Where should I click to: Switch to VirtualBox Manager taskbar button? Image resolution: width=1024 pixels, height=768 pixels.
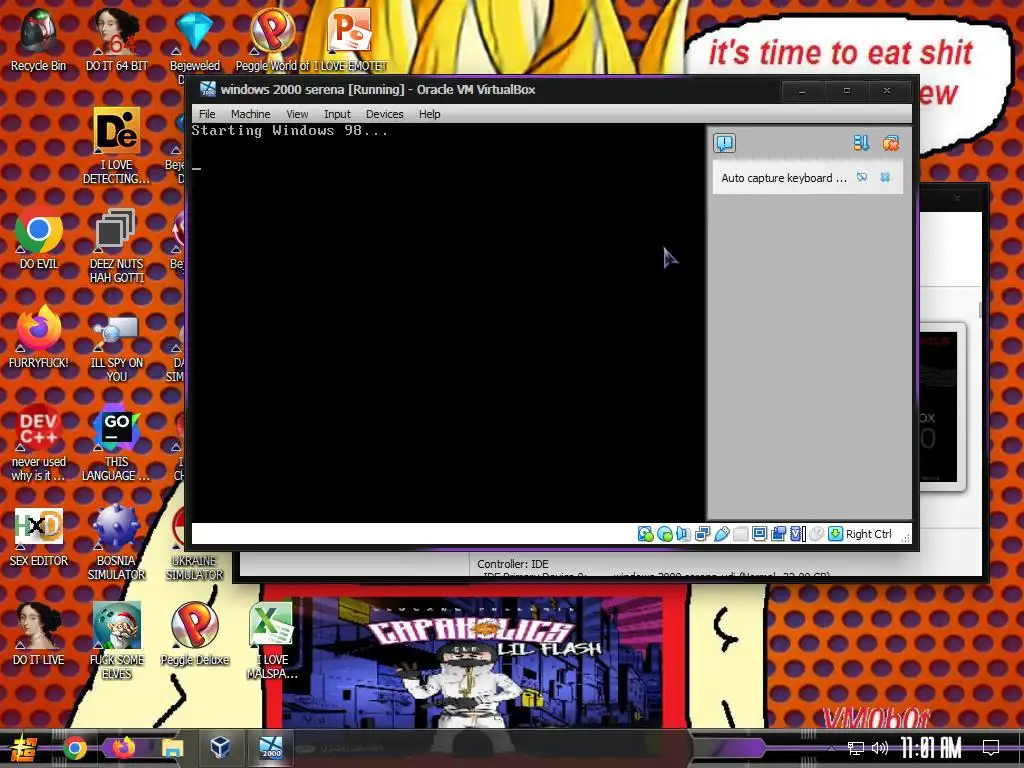[220, 747]
